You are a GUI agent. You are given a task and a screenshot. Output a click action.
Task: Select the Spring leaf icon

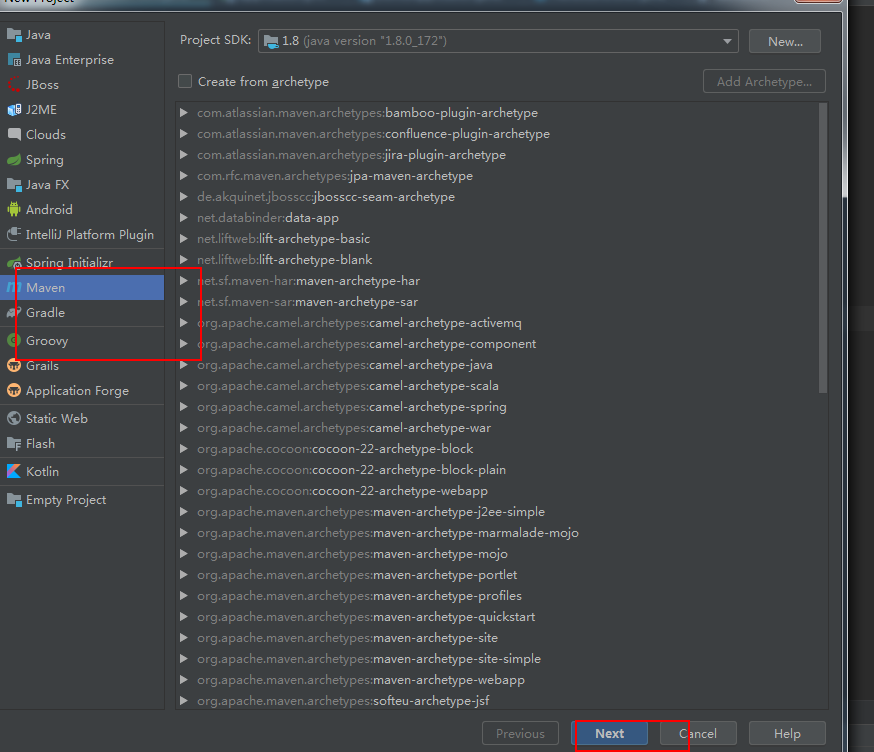pos(14,160)
